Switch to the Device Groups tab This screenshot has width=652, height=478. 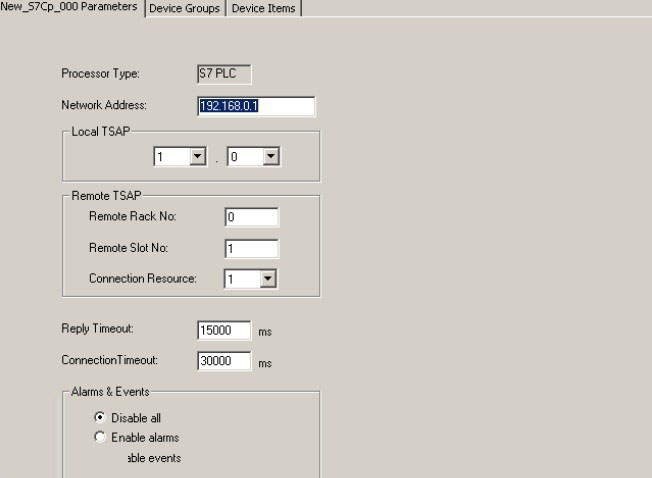(x=185, y=8)
